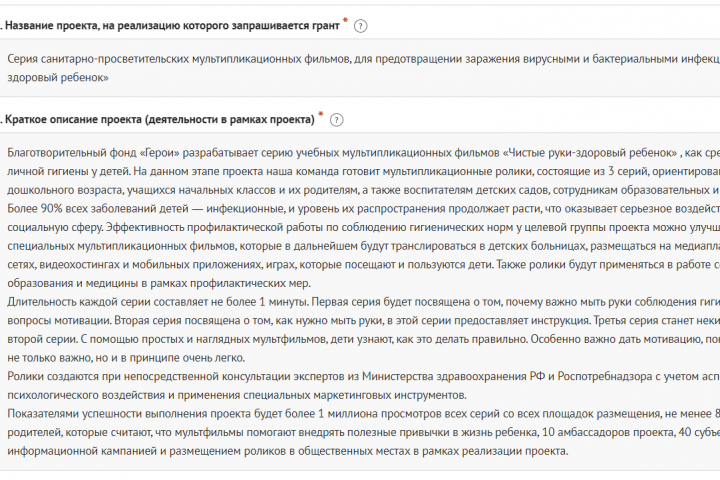The width and height of the screenshot is (720, 480).
Task: Click the text 'здоровый ребенок»' in project name field
Action: pos(58,78)
